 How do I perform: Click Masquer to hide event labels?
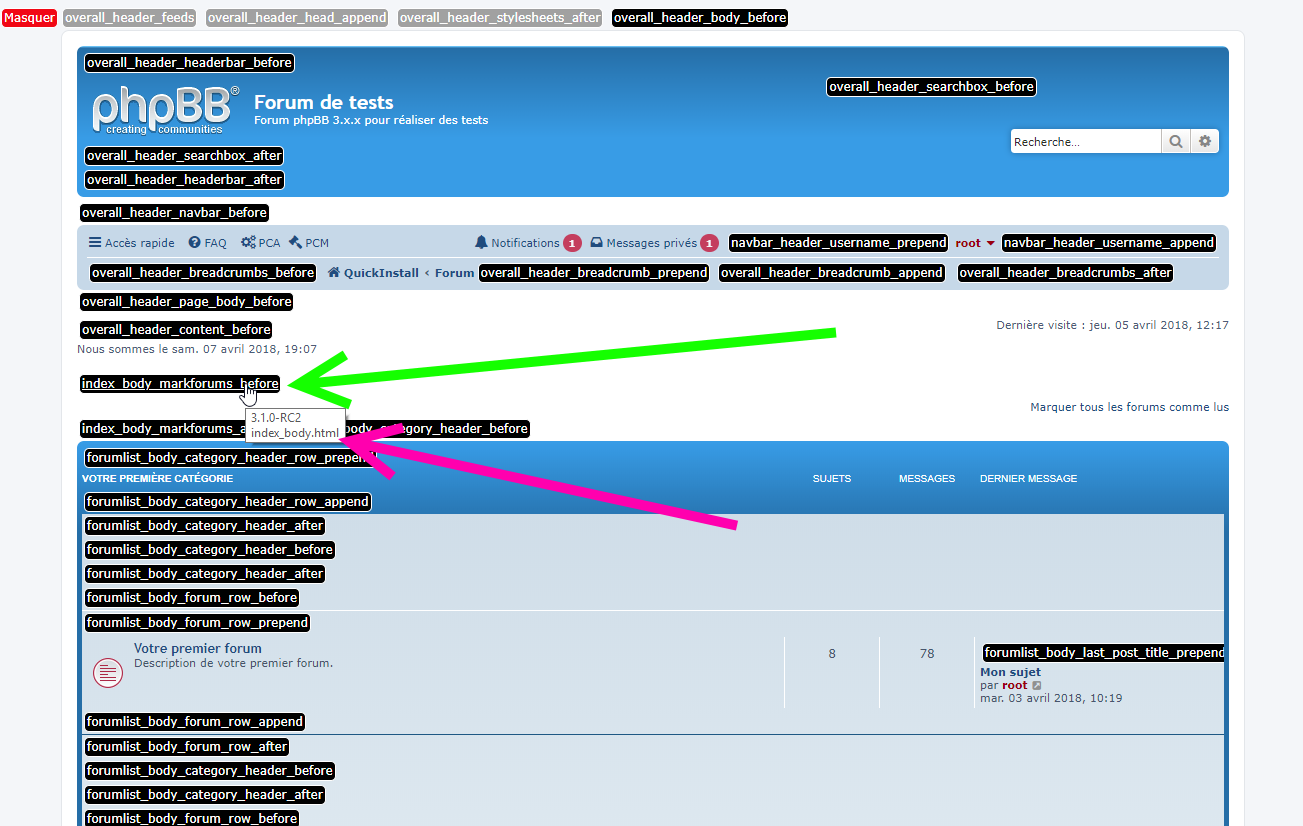29,18
